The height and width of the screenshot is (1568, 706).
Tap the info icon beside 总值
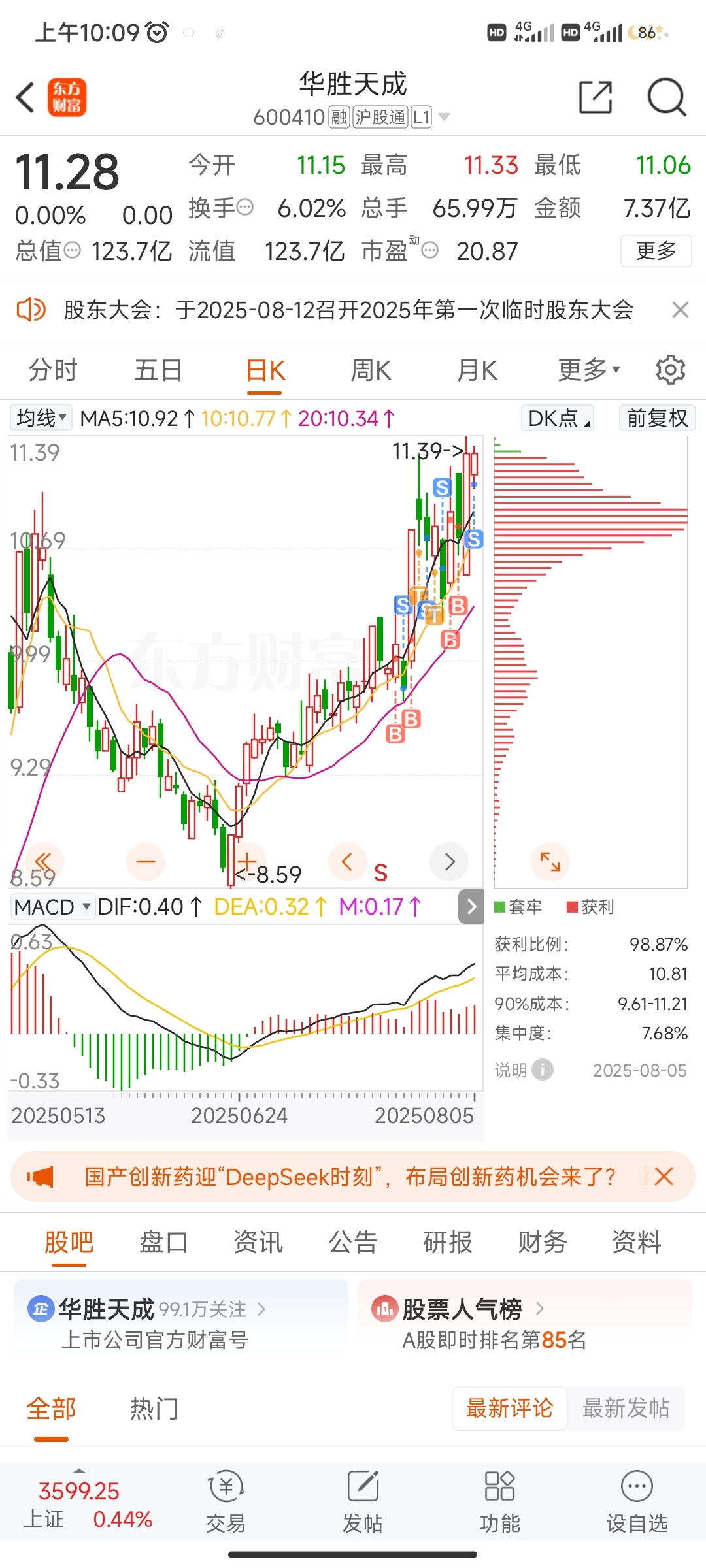72,250
